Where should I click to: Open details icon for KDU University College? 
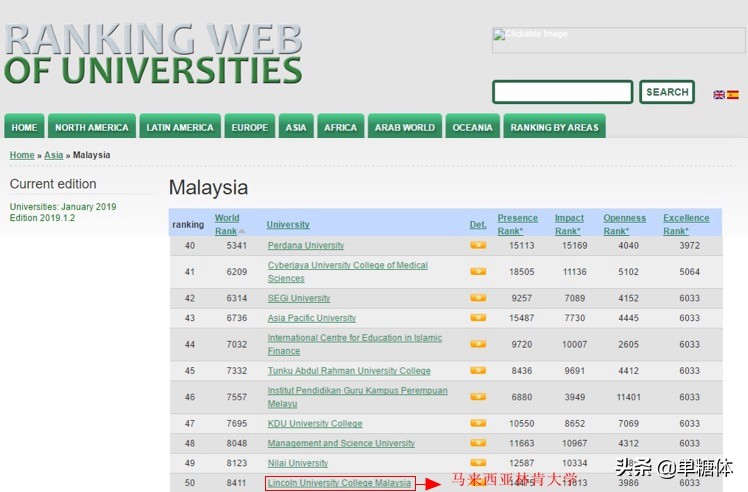[478, 423]
